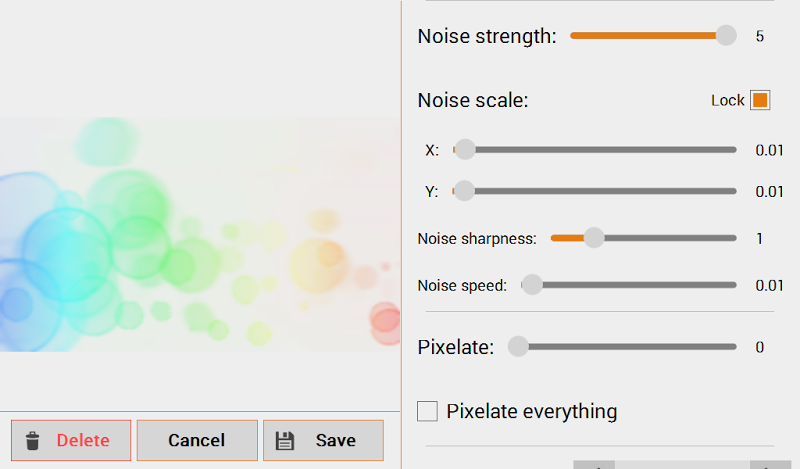800x469 pixels.
Task: Toggle the noise scale Lock checkbox
Action: [x=760, y=100]
